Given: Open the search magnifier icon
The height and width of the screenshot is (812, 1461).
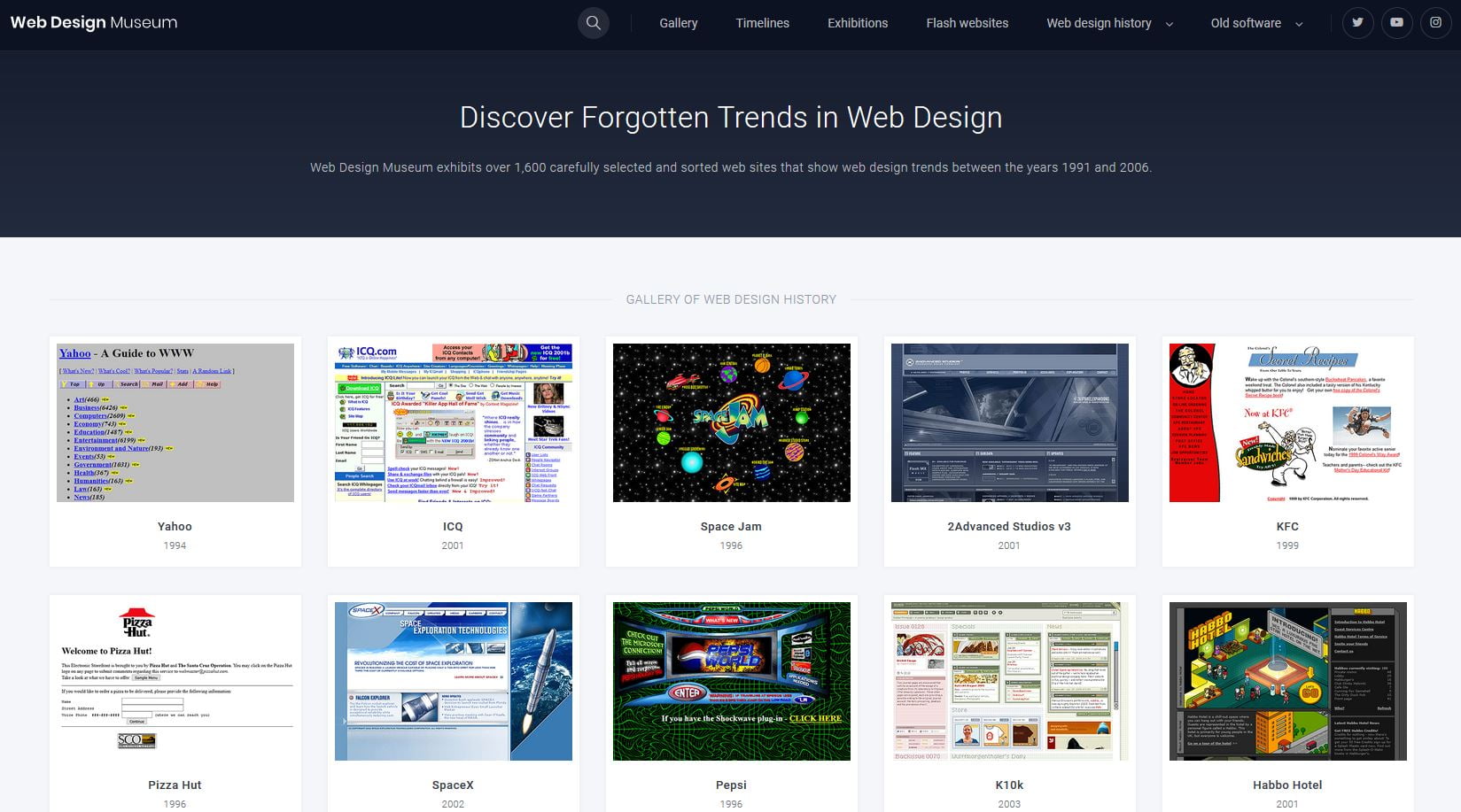Looking at the screenshot, I should click(x=593, y=22).
